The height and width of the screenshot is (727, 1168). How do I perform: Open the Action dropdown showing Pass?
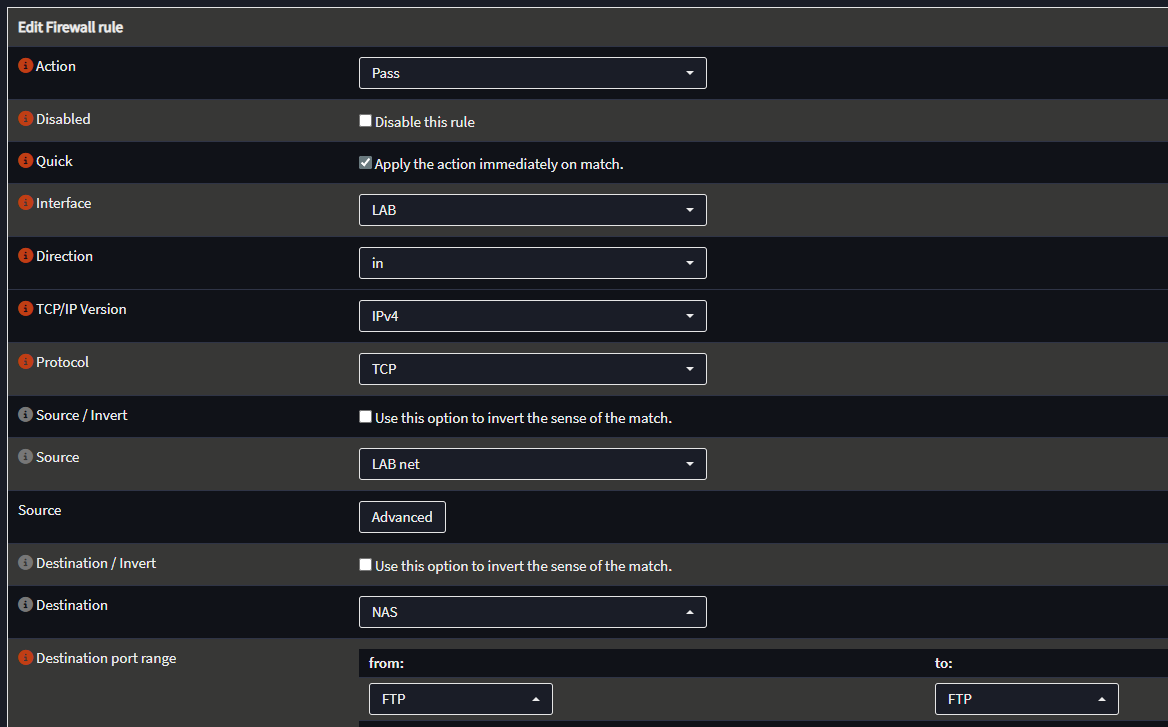(533, 73)
